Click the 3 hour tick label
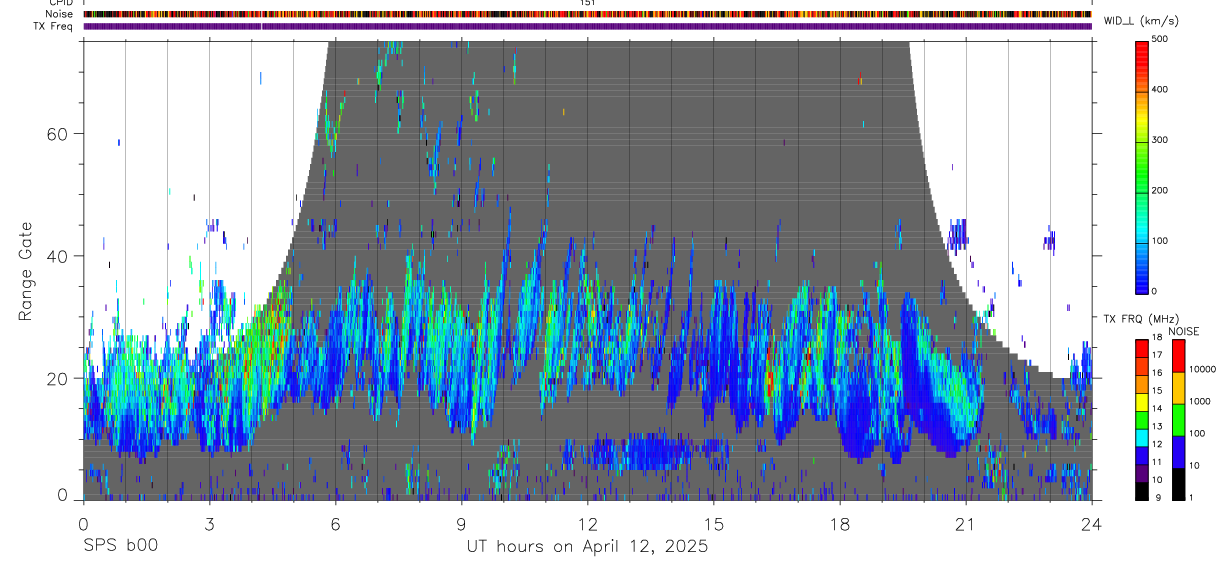This screenshot has height=567, width=1228. (209, 524)
